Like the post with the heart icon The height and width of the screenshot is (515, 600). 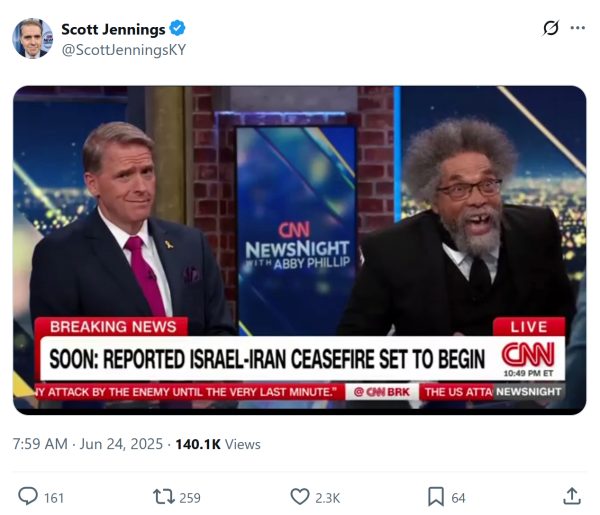pyautogui.click(x=299, y=496)
